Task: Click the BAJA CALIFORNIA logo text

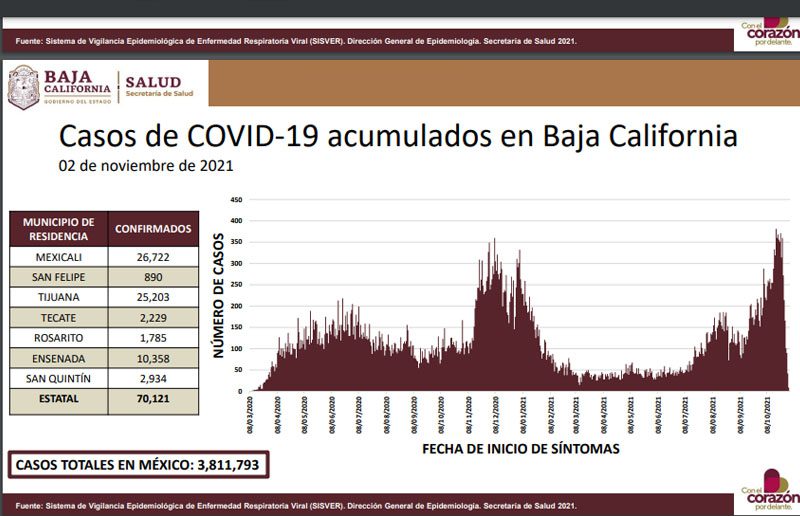Action: (77, 86)
